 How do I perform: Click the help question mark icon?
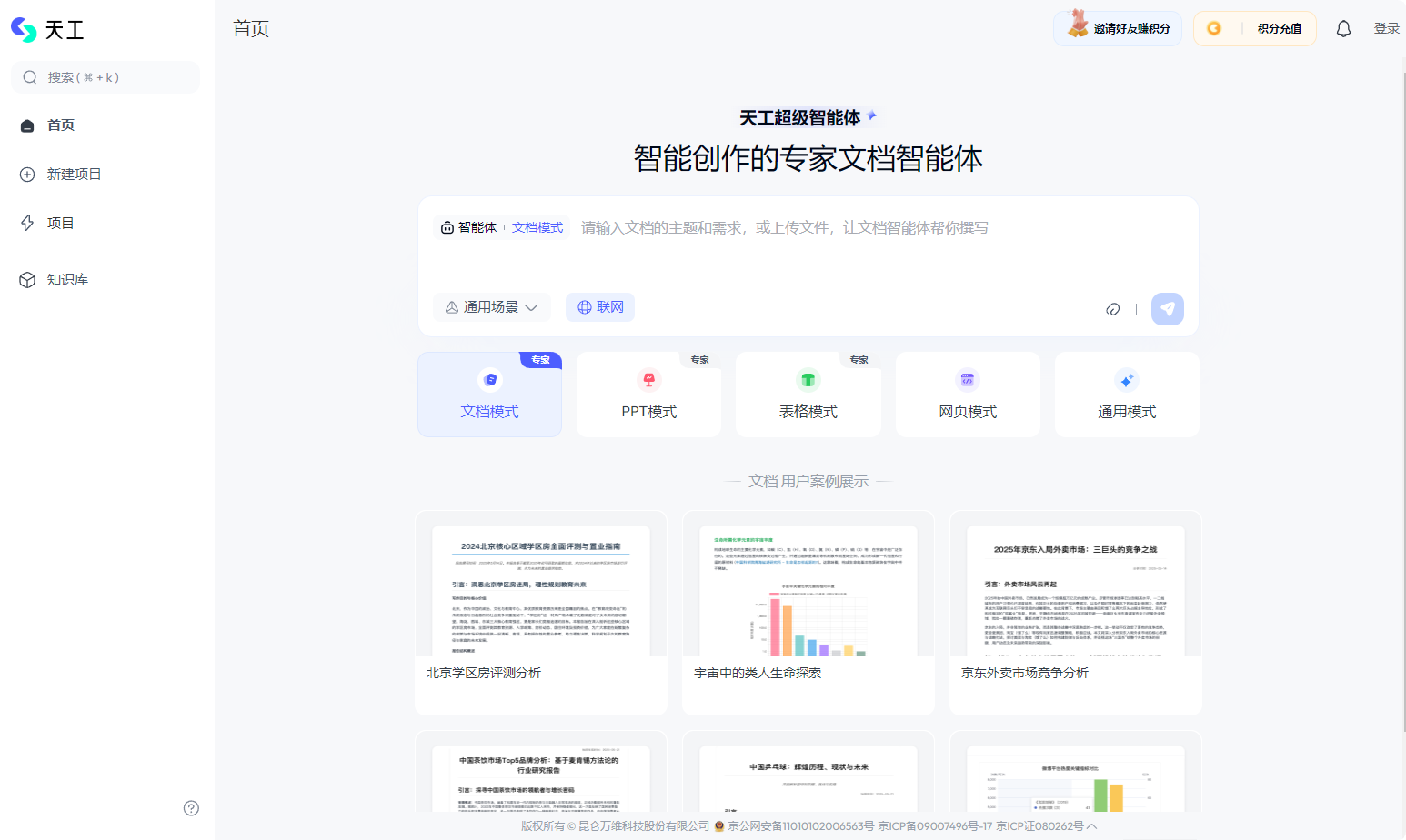(x=191, y=808)
